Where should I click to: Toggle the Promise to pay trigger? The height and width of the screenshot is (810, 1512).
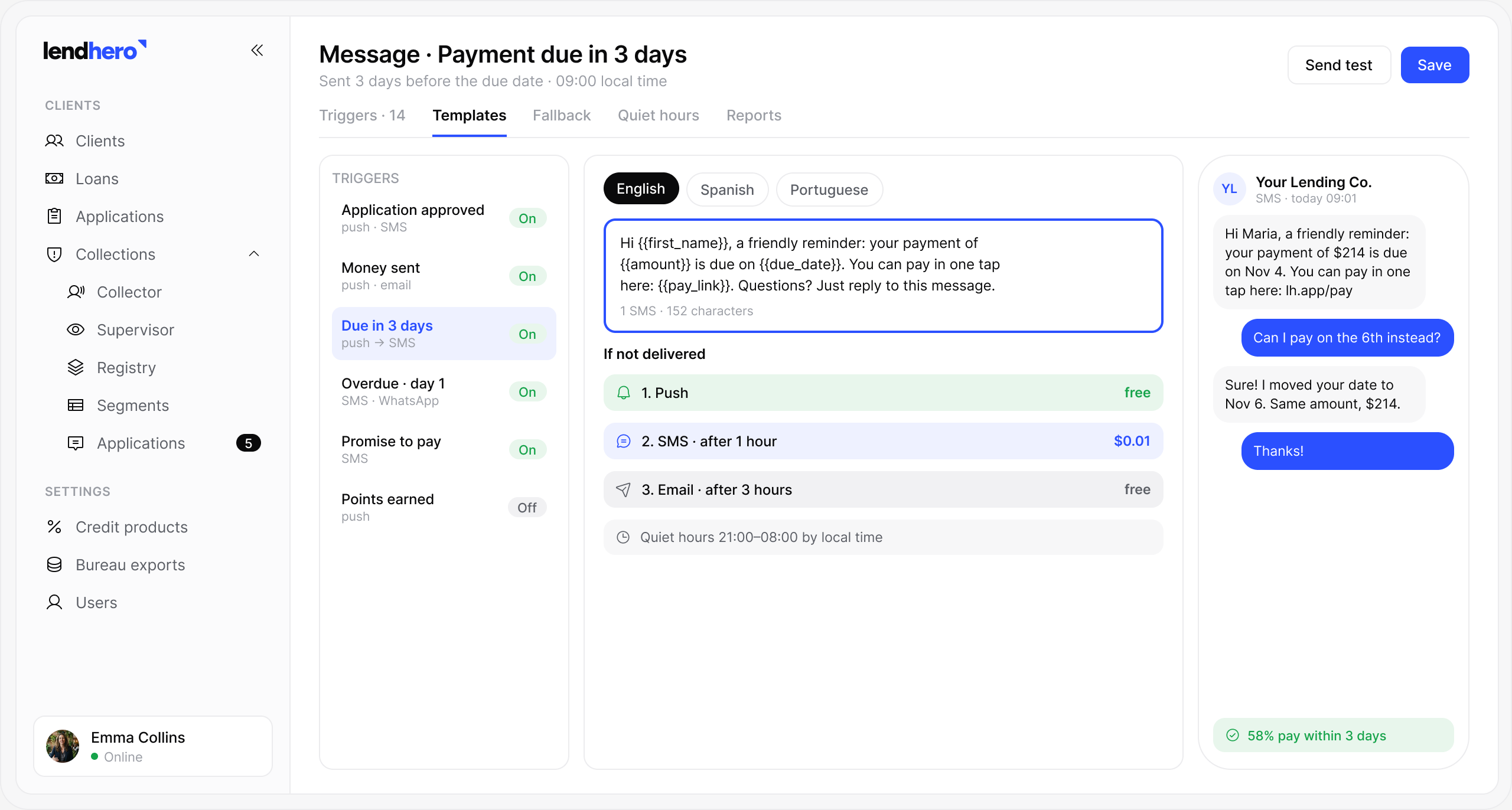(527, 450)
